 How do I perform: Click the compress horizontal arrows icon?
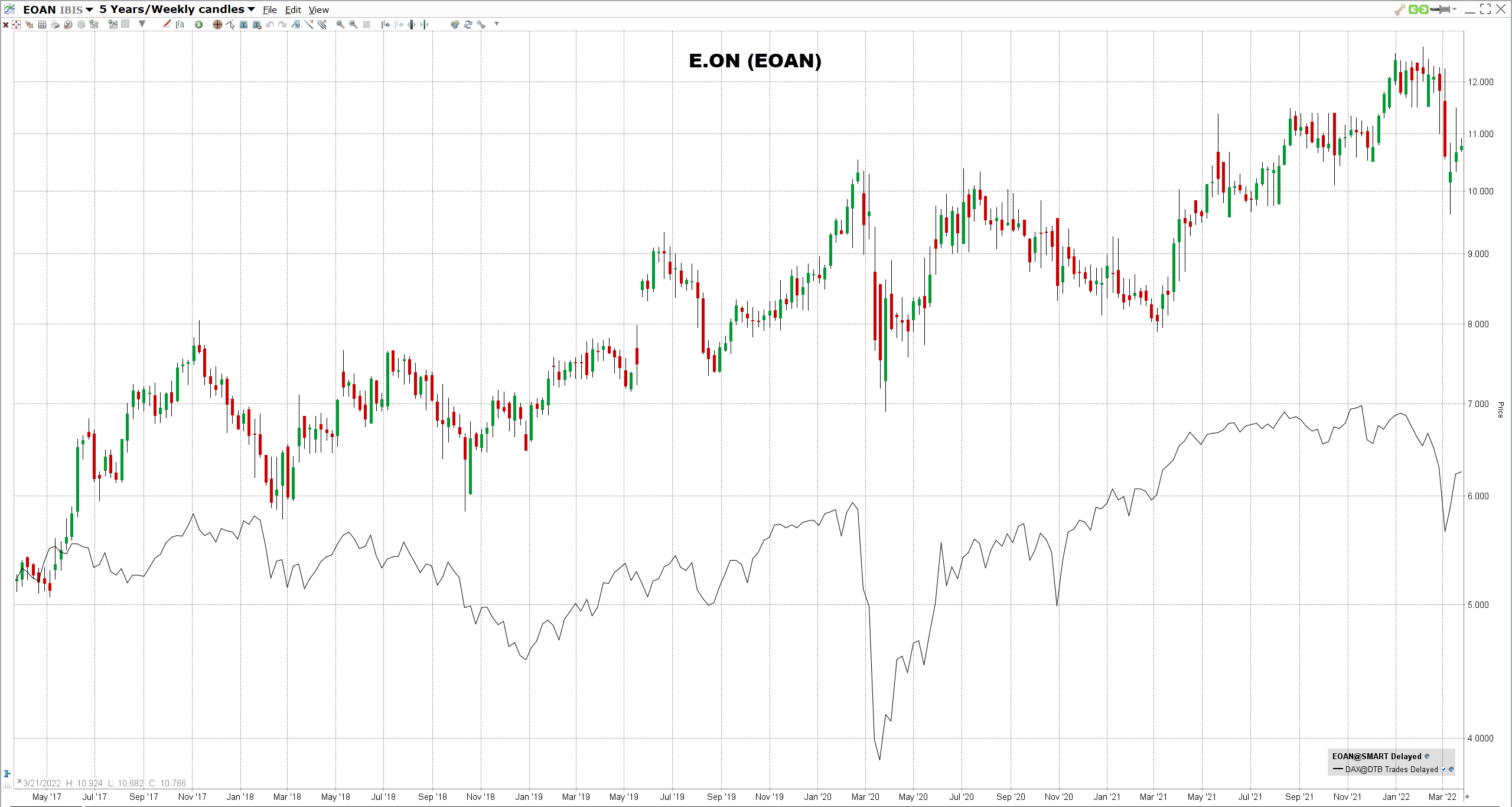click(x=424, y=24)
